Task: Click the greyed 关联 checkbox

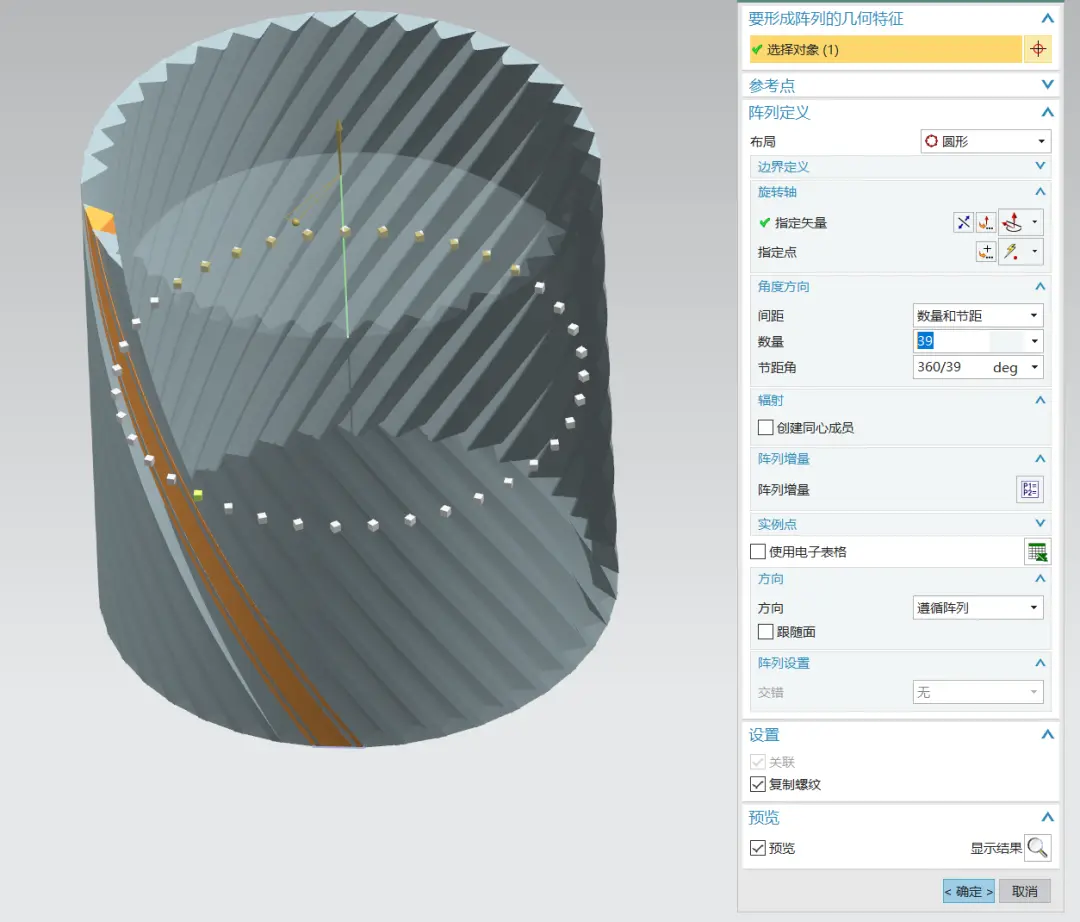Action: coord(758,762)
